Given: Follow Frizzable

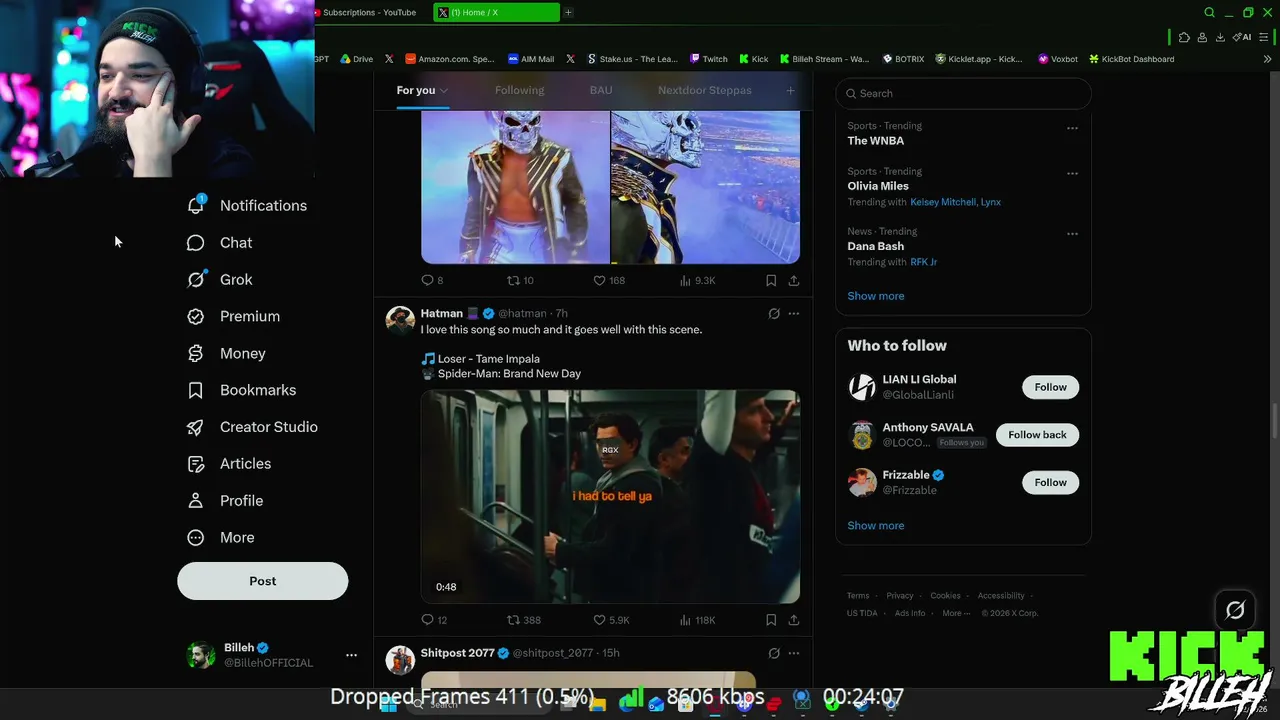Looking at the screenshot, I should [1050, 482].
